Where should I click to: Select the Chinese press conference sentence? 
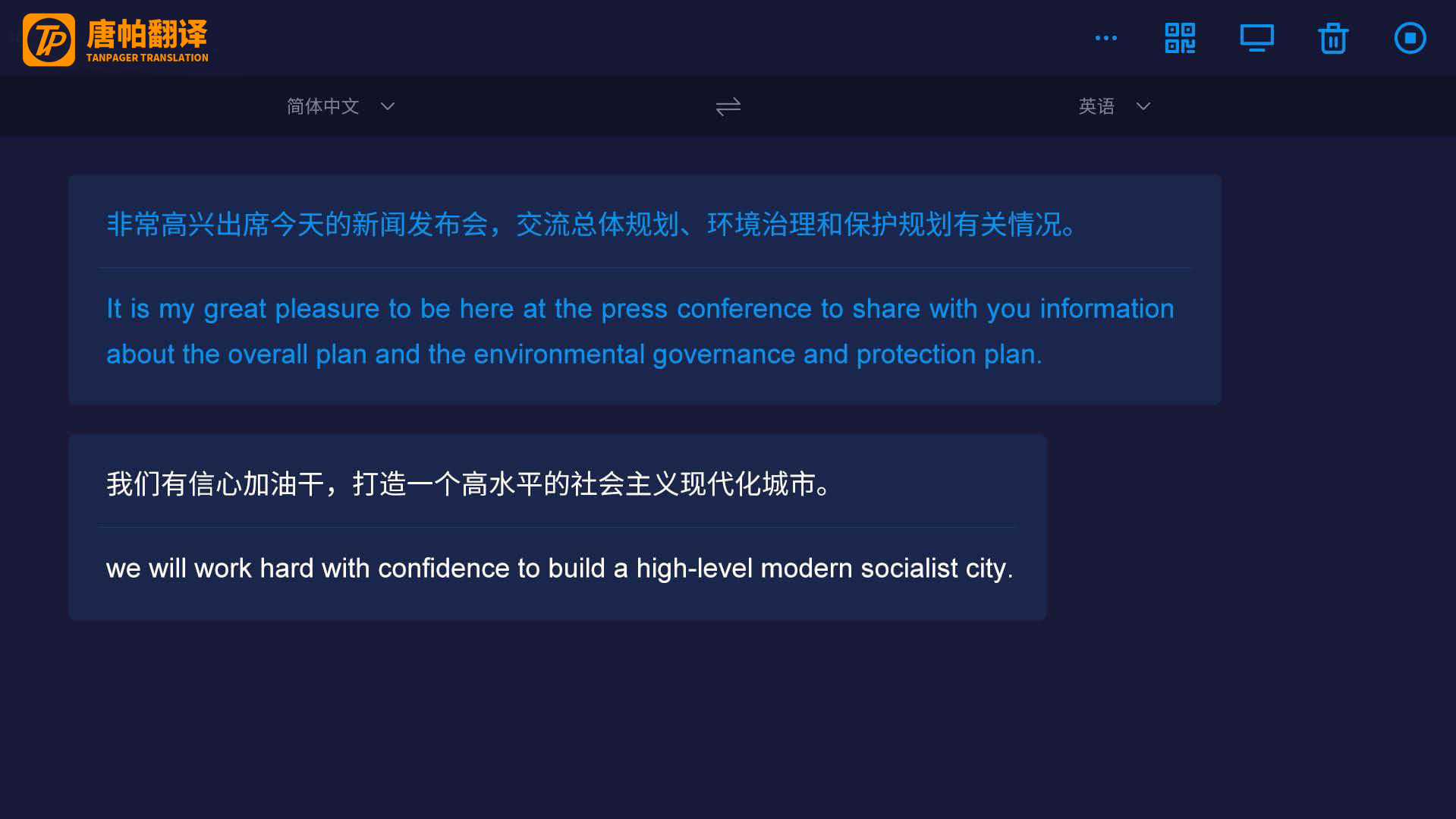(592, 225)
